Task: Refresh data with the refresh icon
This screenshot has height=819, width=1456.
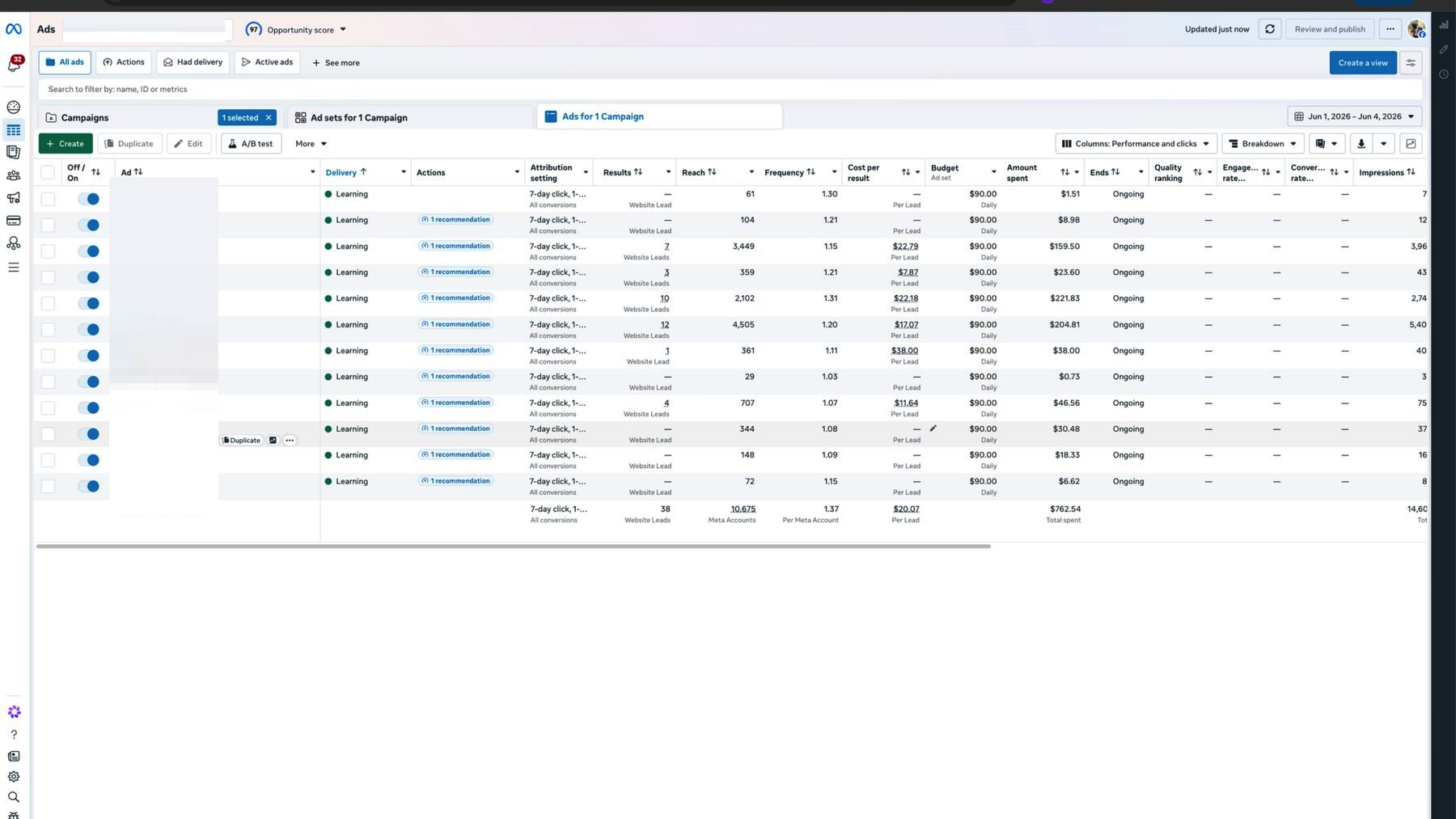Action: click(x=1269, y=29)
